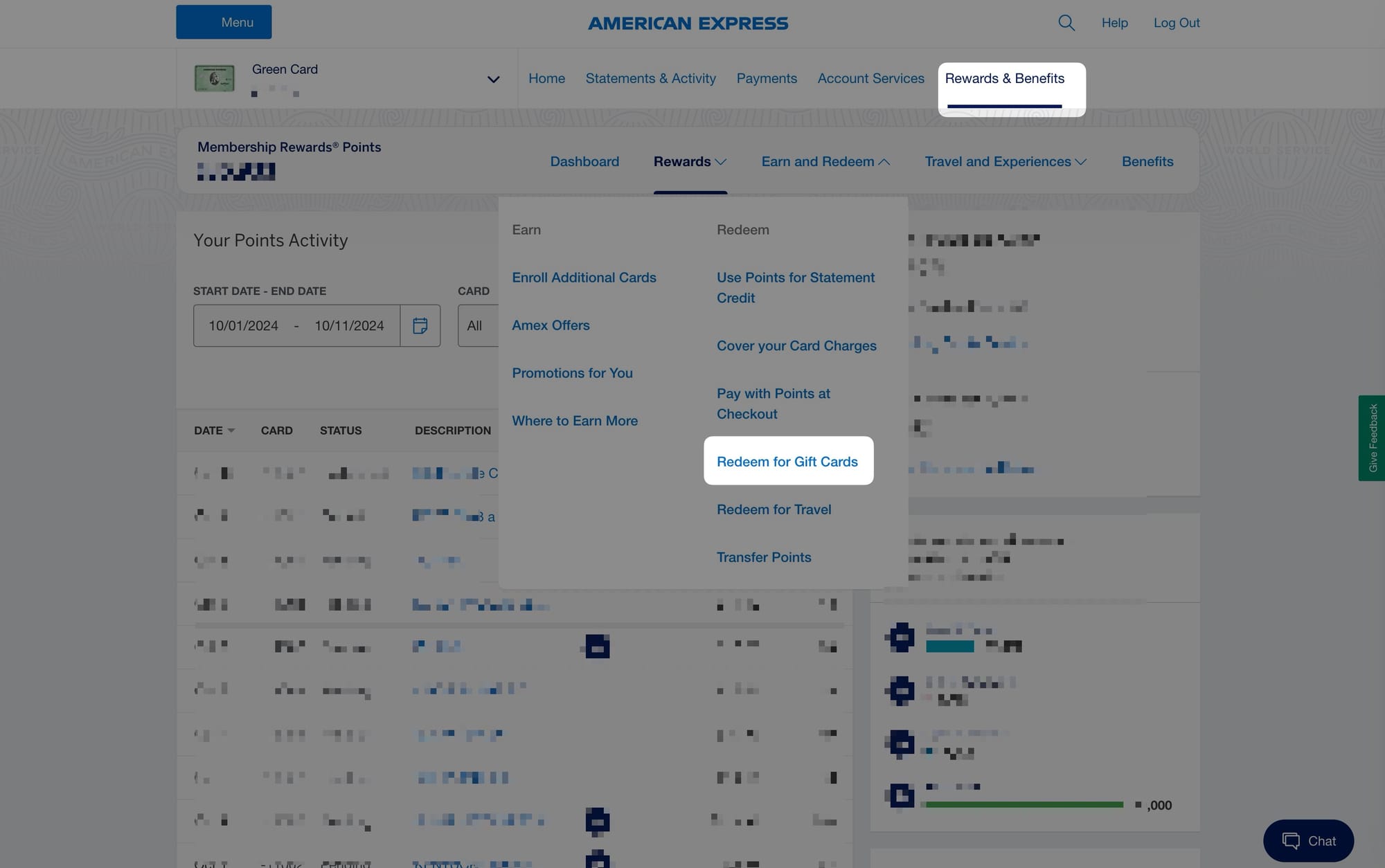Screen dimensions: 1385x868
Task: Click the Log Out link
Action: point(1176,23)
